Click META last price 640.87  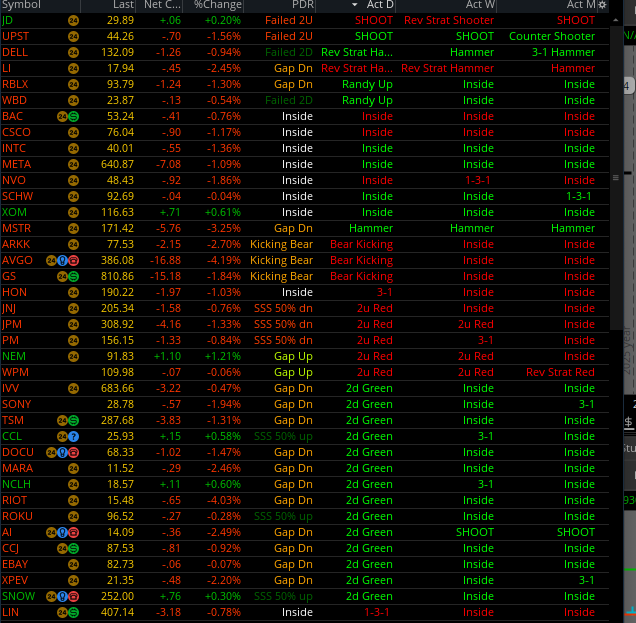coord(118,165)
